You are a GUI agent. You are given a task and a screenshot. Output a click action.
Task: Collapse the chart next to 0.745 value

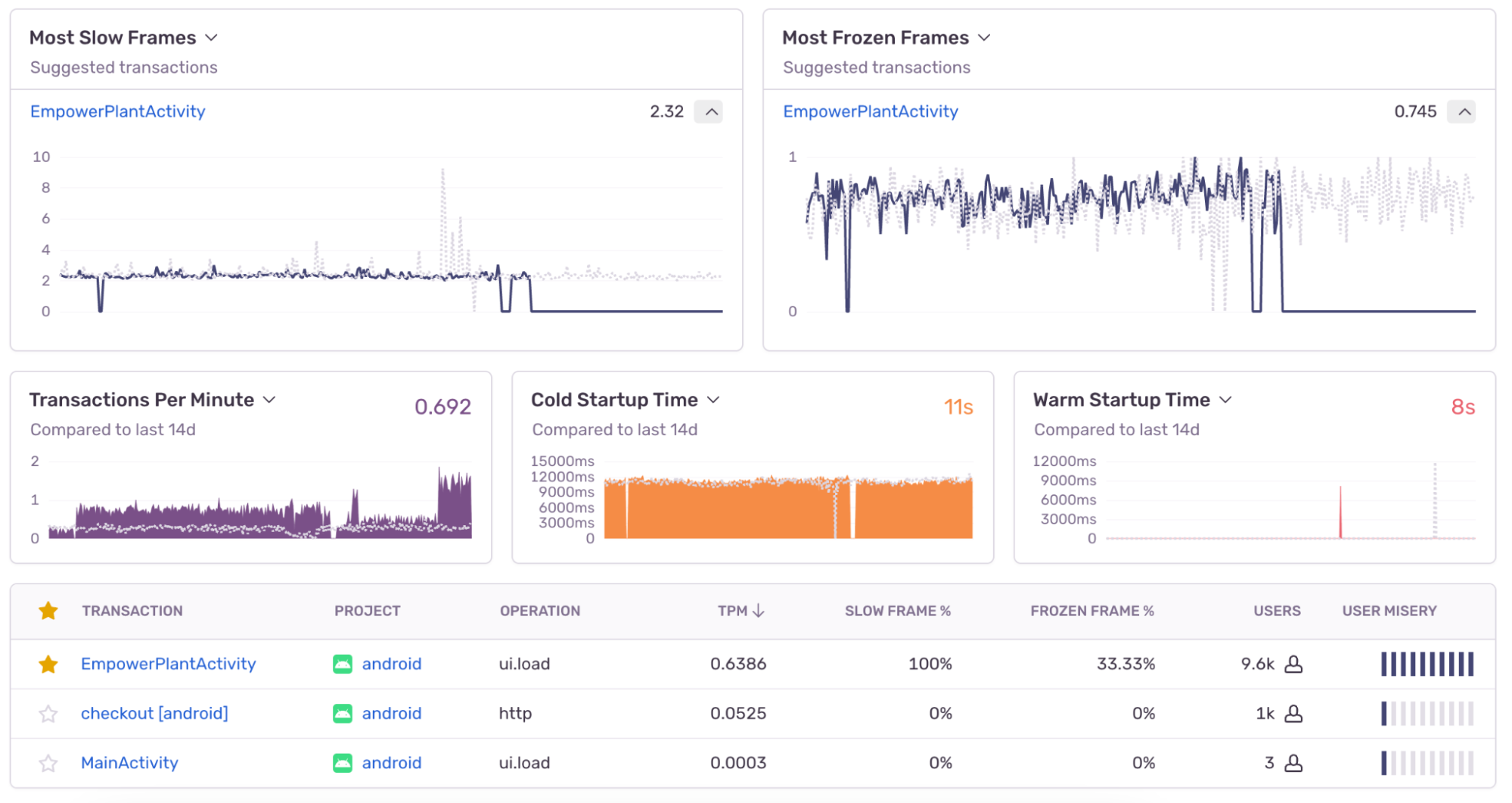[x=1463, y=111]
